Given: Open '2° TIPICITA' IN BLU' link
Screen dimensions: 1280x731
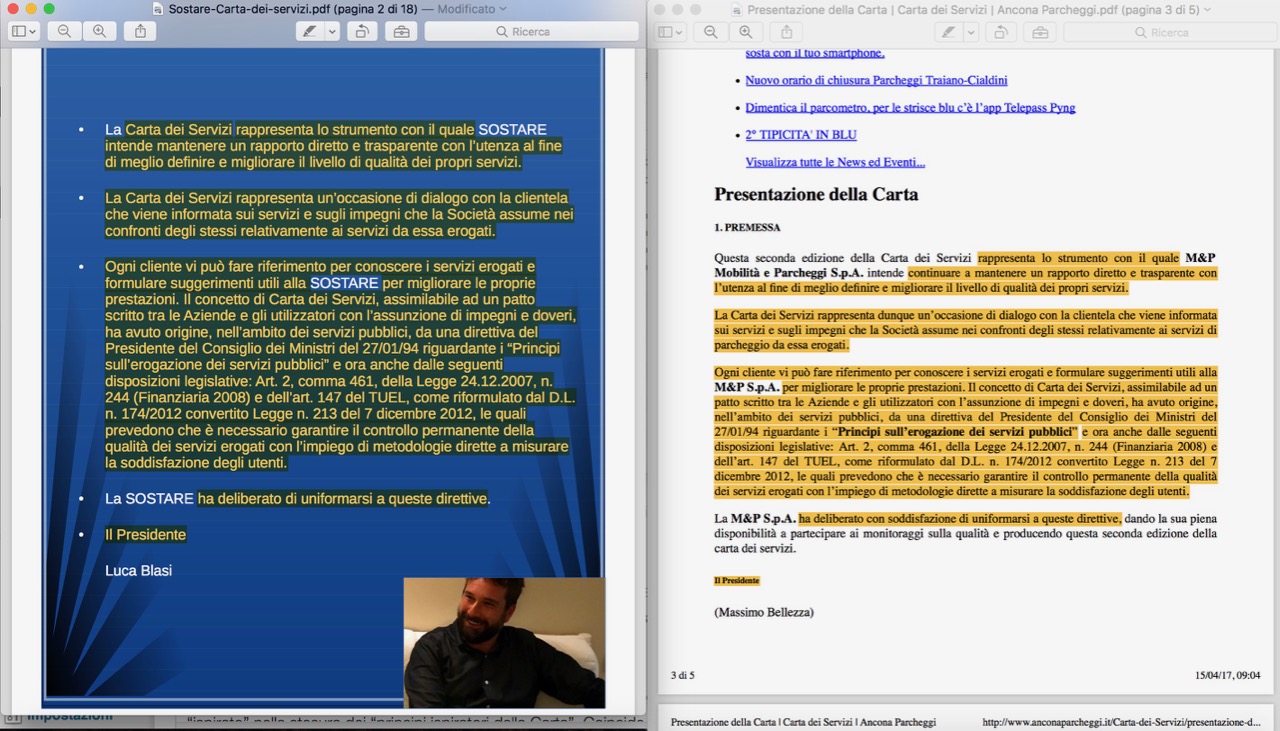Looking at the screenshot, I should click(x=801, y=134).
